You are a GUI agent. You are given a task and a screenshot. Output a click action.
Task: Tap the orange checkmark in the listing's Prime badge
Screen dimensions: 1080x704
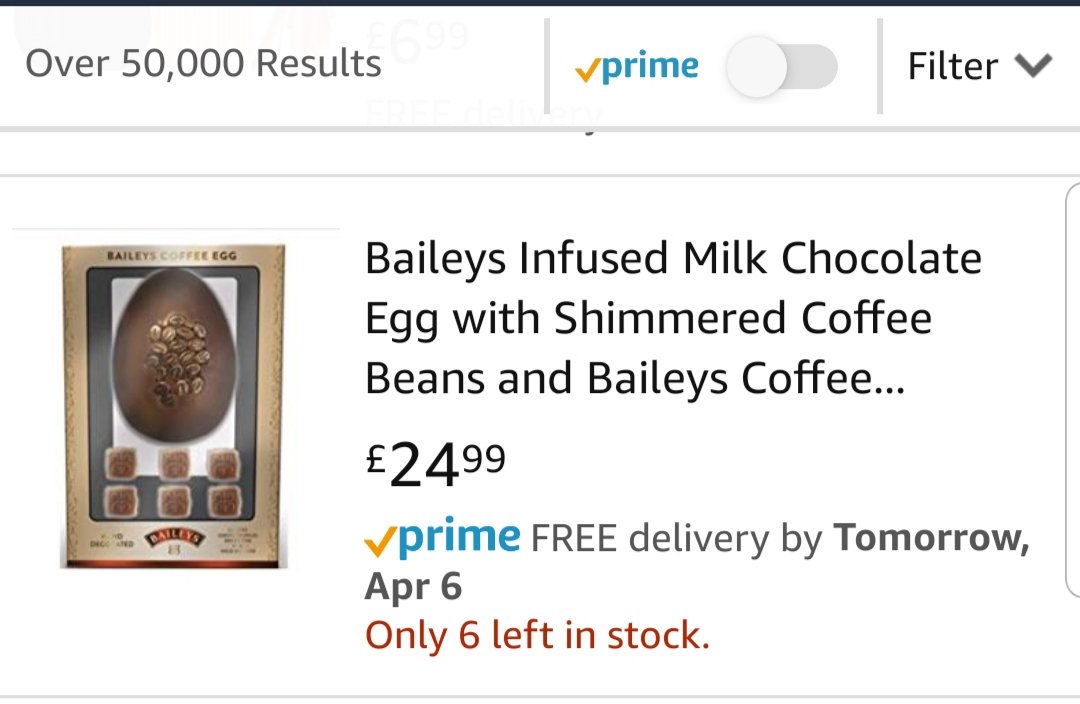point(380,541)
